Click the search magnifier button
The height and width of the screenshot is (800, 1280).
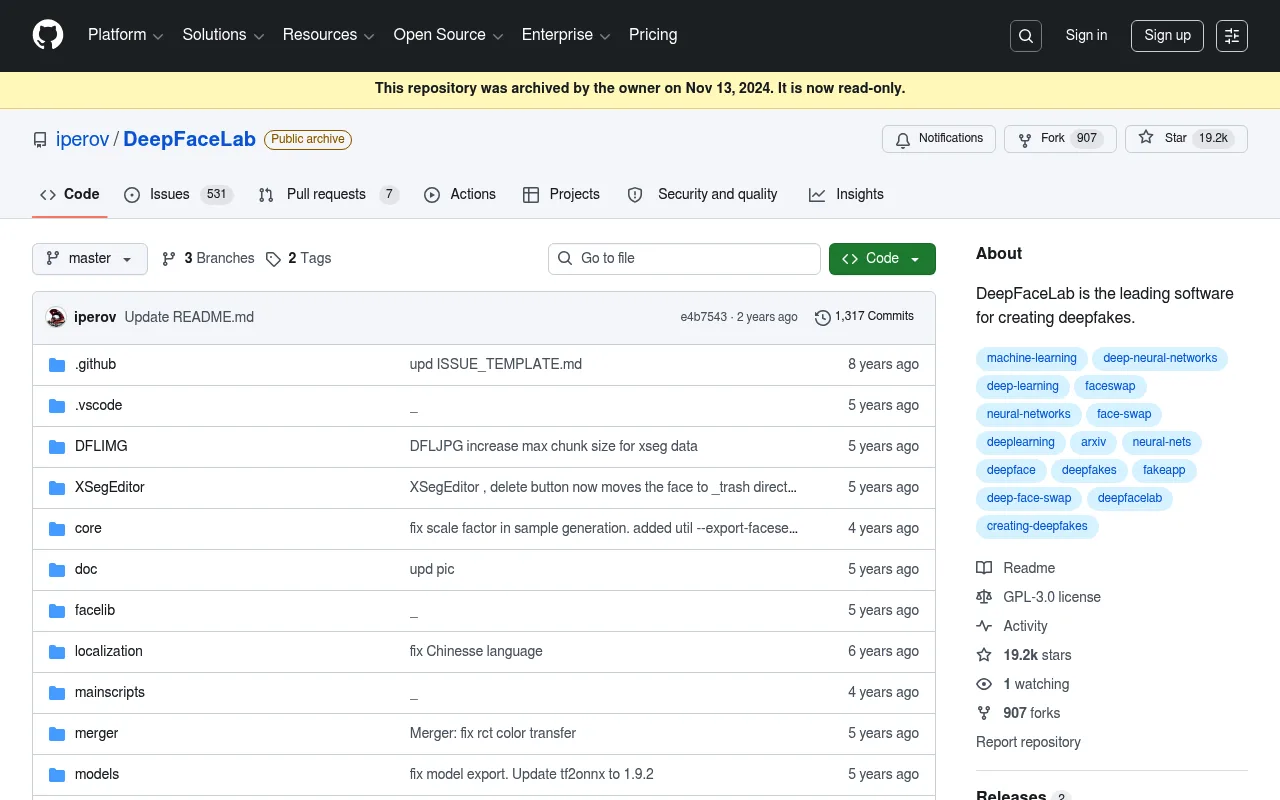pos(1026,36)
